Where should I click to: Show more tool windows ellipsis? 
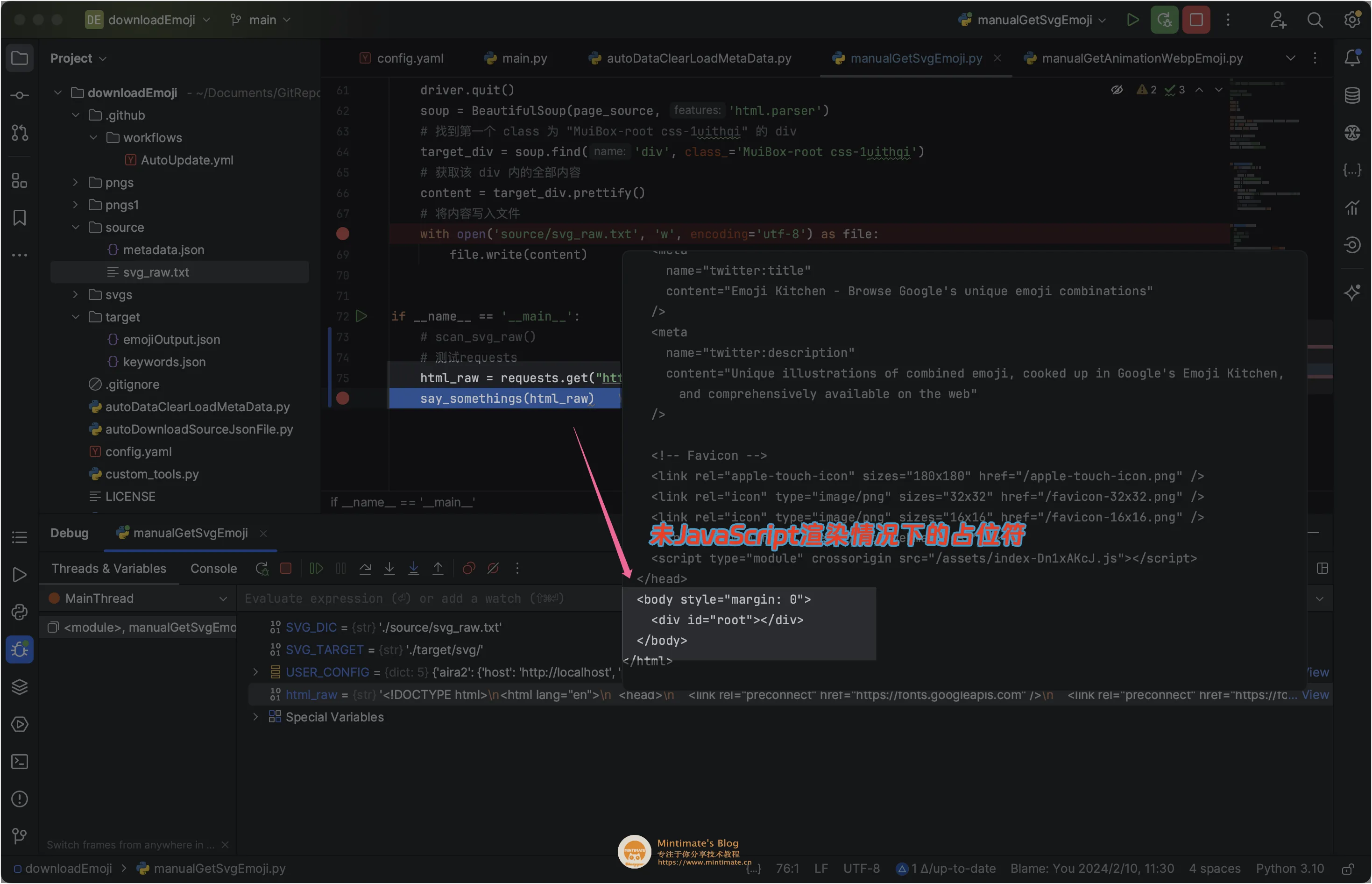pyautogui.click(x=20, y=255)
